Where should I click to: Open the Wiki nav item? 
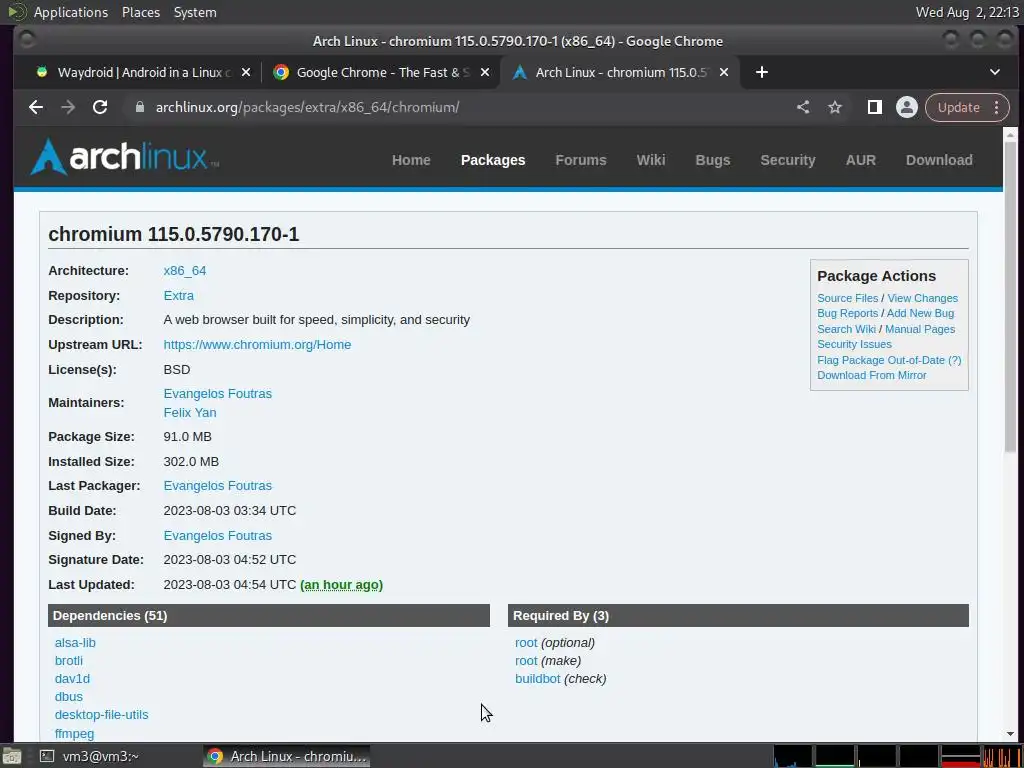pos(650,160)
